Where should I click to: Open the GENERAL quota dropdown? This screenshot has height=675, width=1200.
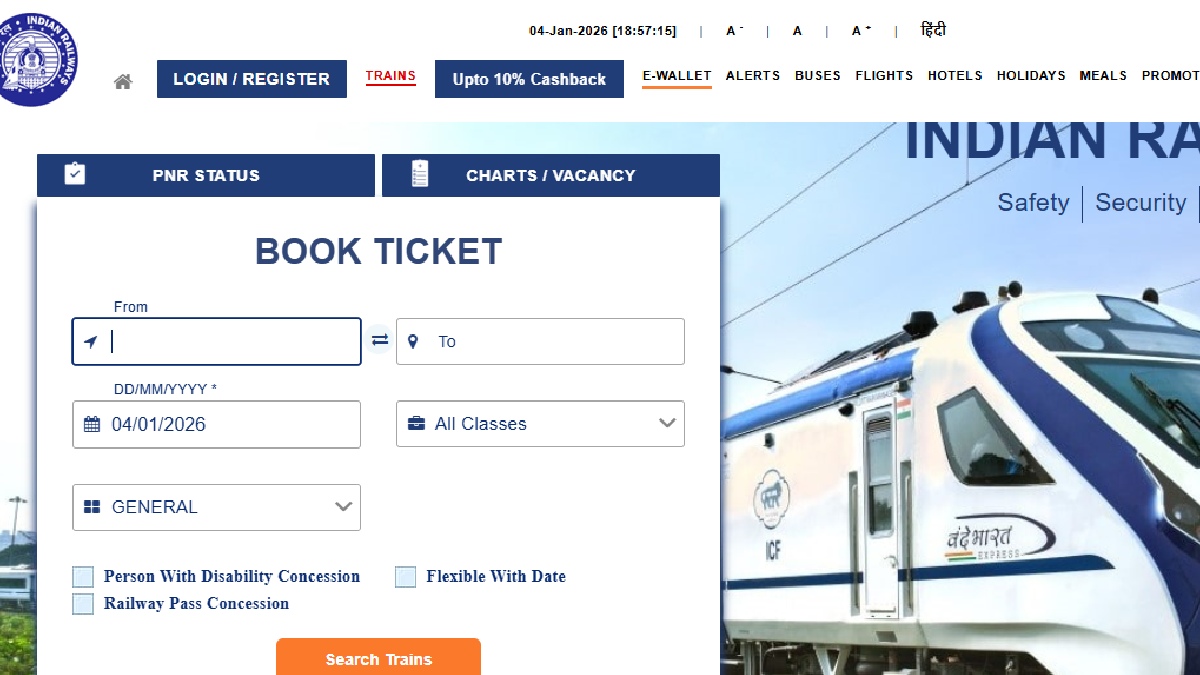point(216,507)
